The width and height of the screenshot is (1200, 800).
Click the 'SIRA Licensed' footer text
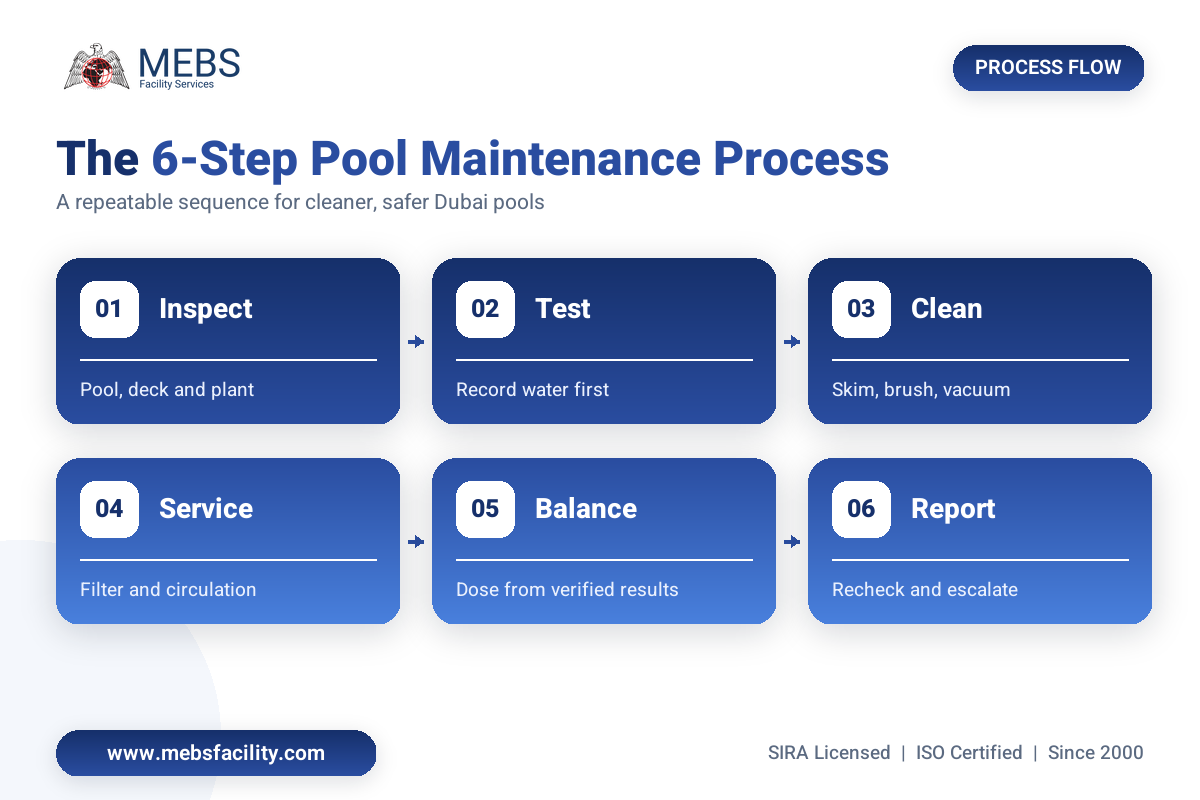[829, 753]
